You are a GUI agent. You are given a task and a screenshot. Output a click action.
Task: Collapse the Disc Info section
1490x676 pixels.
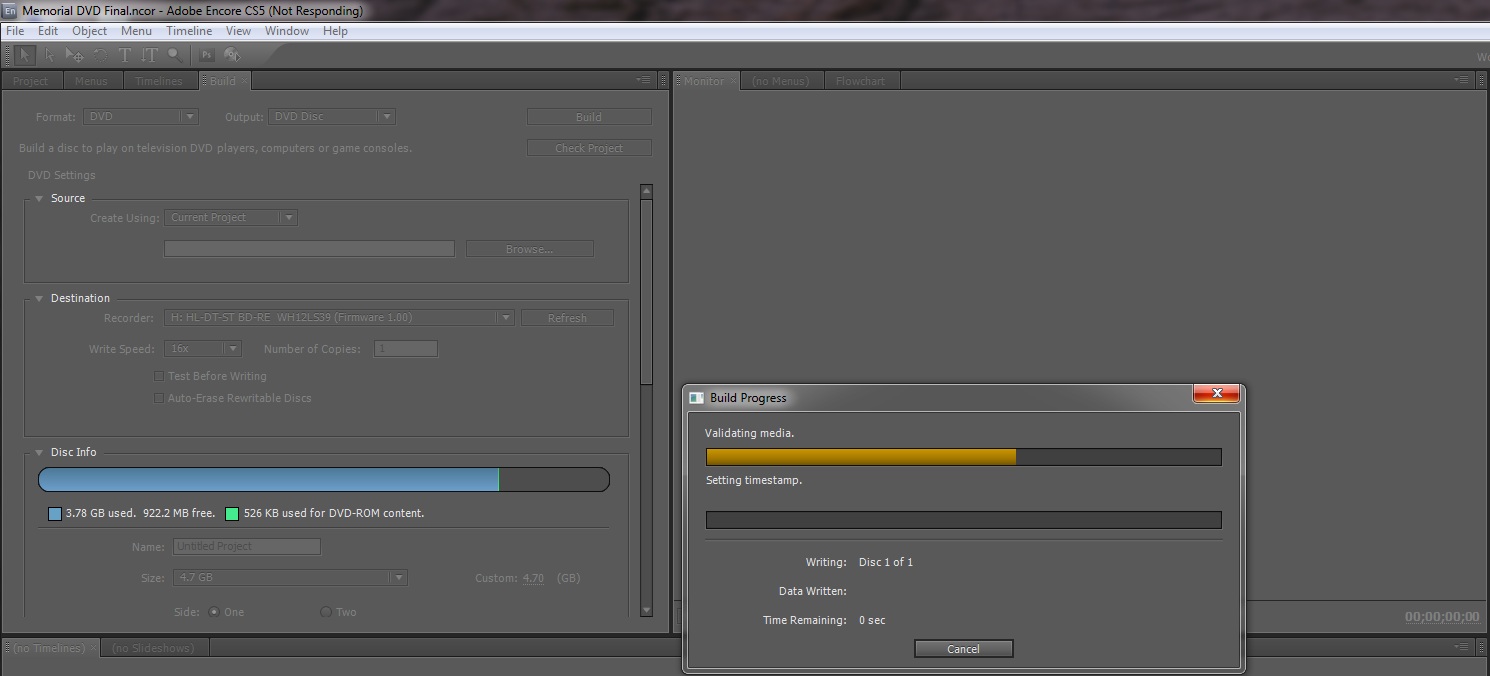pyautogui.click(x=40, y=453)
